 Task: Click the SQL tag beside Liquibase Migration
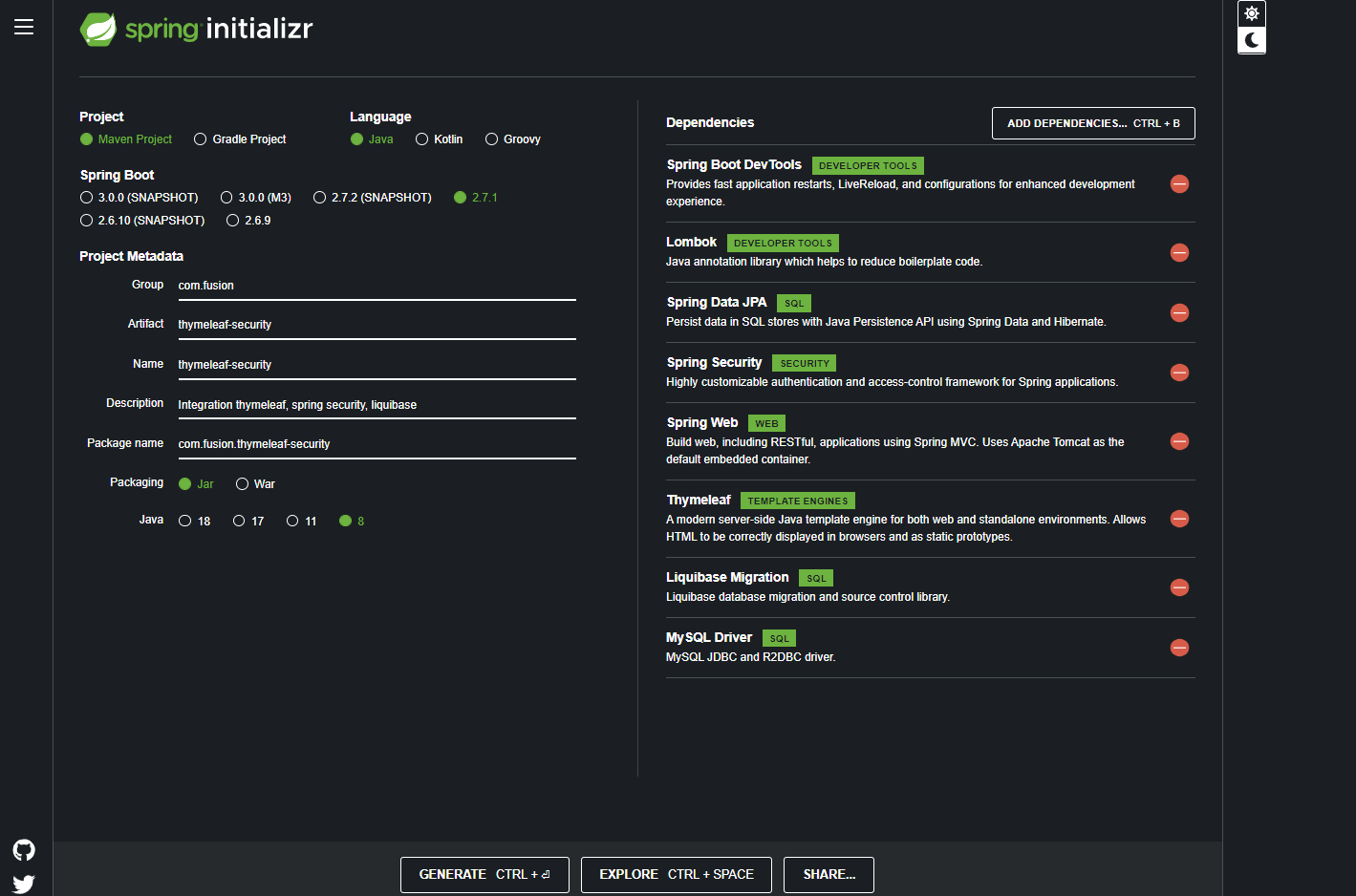pos(816,579)
